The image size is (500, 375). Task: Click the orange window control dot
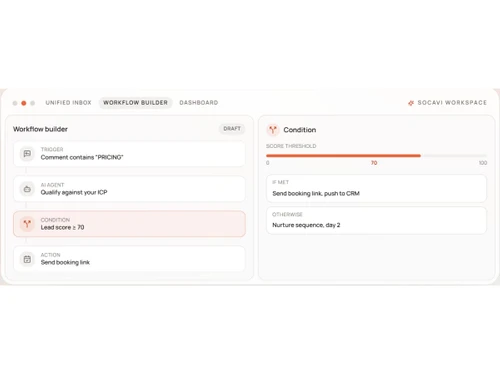pyautogui.click(x=24, y=103)
